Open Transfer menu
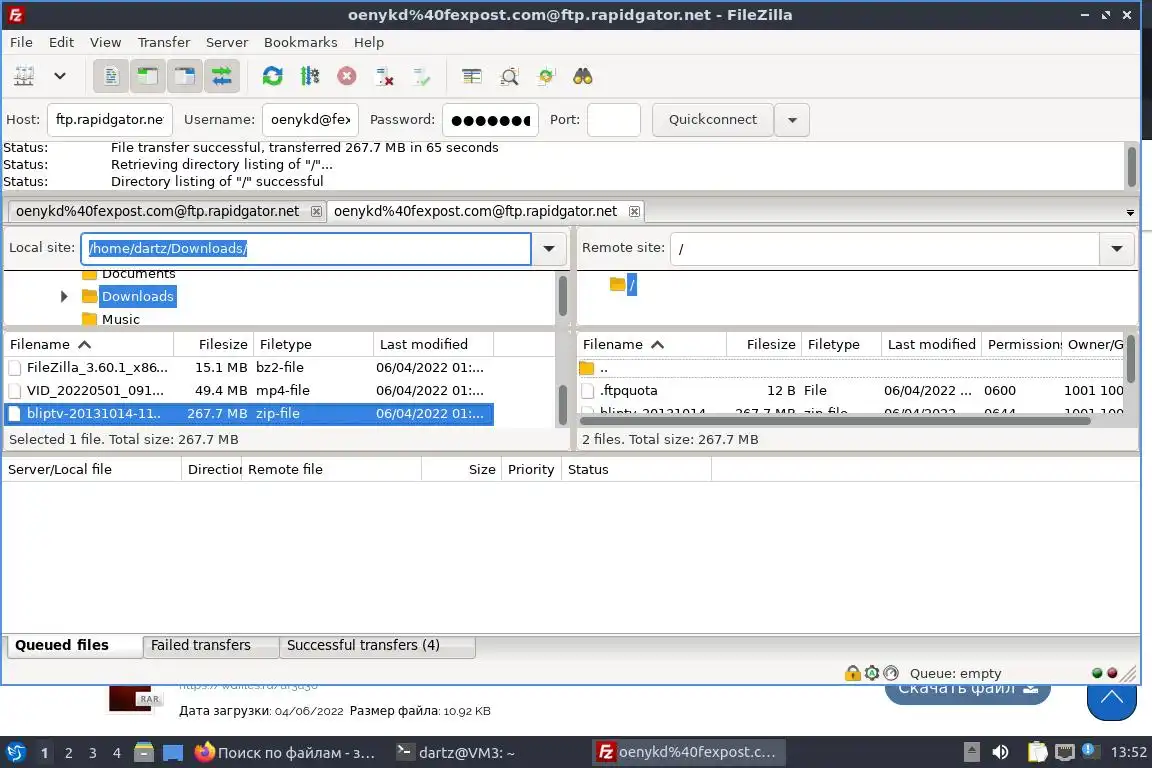 (x=164, y=42)
